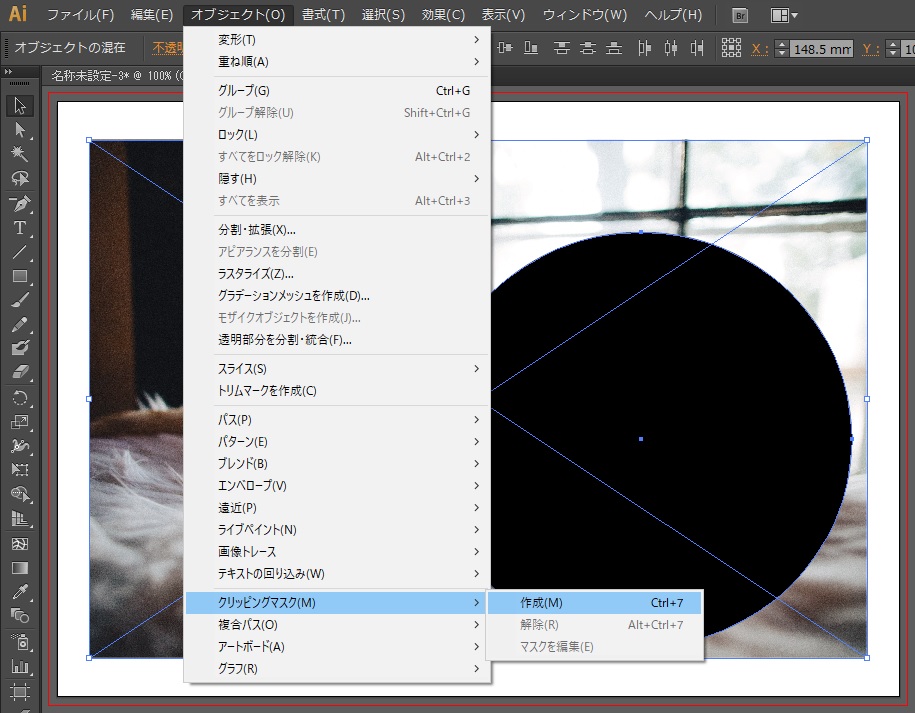Select the Eyedropper tool
The width and height of the screenshot is (915, 713).
(x=19, y=592)
